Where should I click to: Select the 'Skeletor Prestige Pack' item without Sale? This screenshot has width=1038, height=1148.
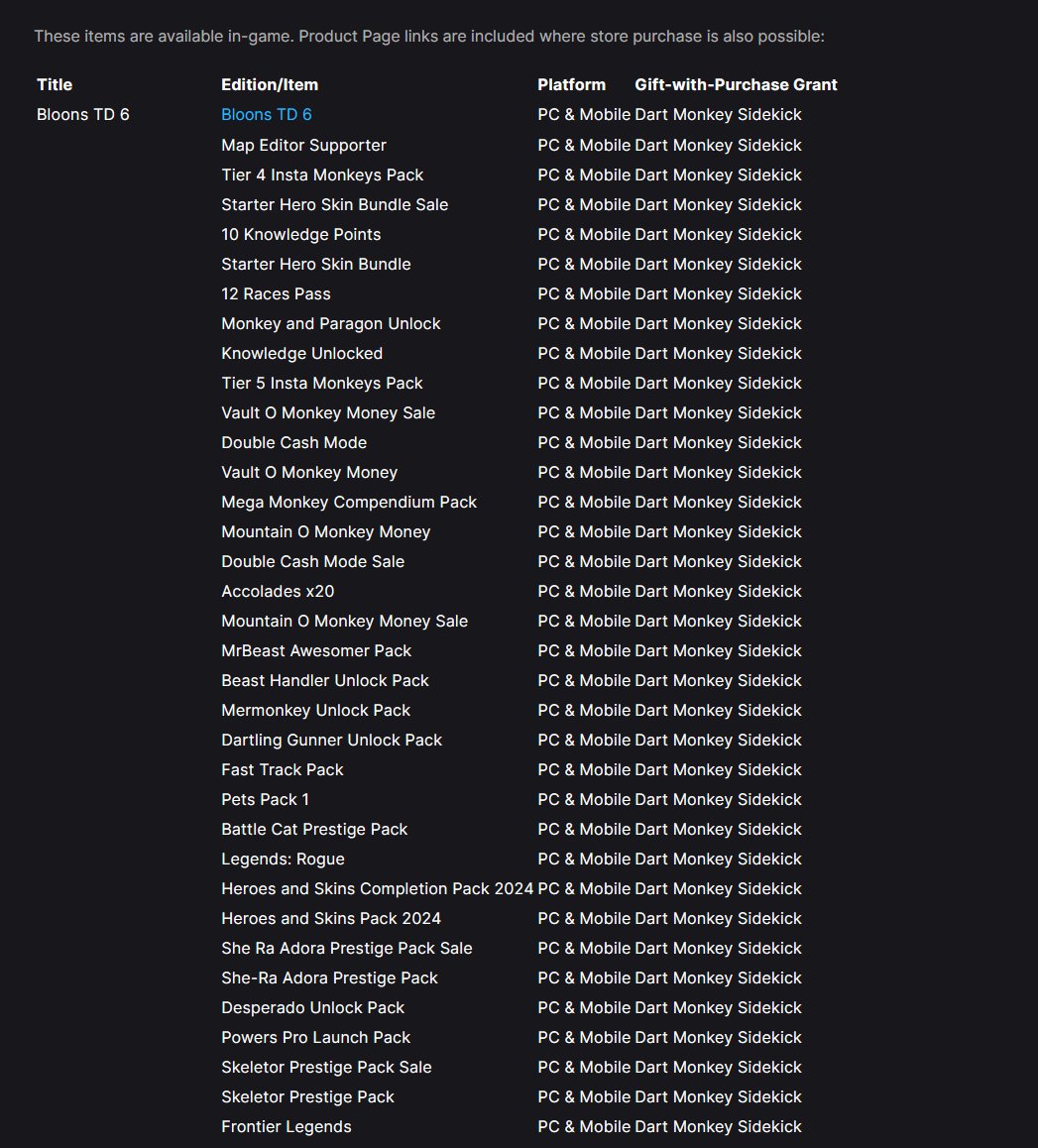(307, 1097)
